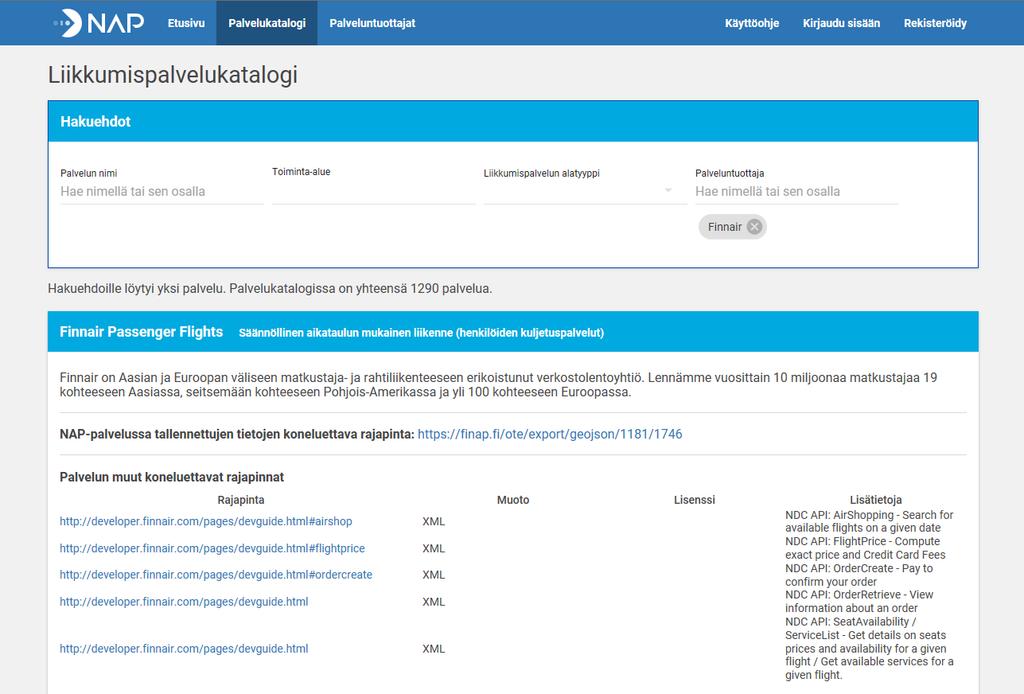1024x694 pixels.
Task: Go to Palveluntuottajat
Action: pos(372,23)
